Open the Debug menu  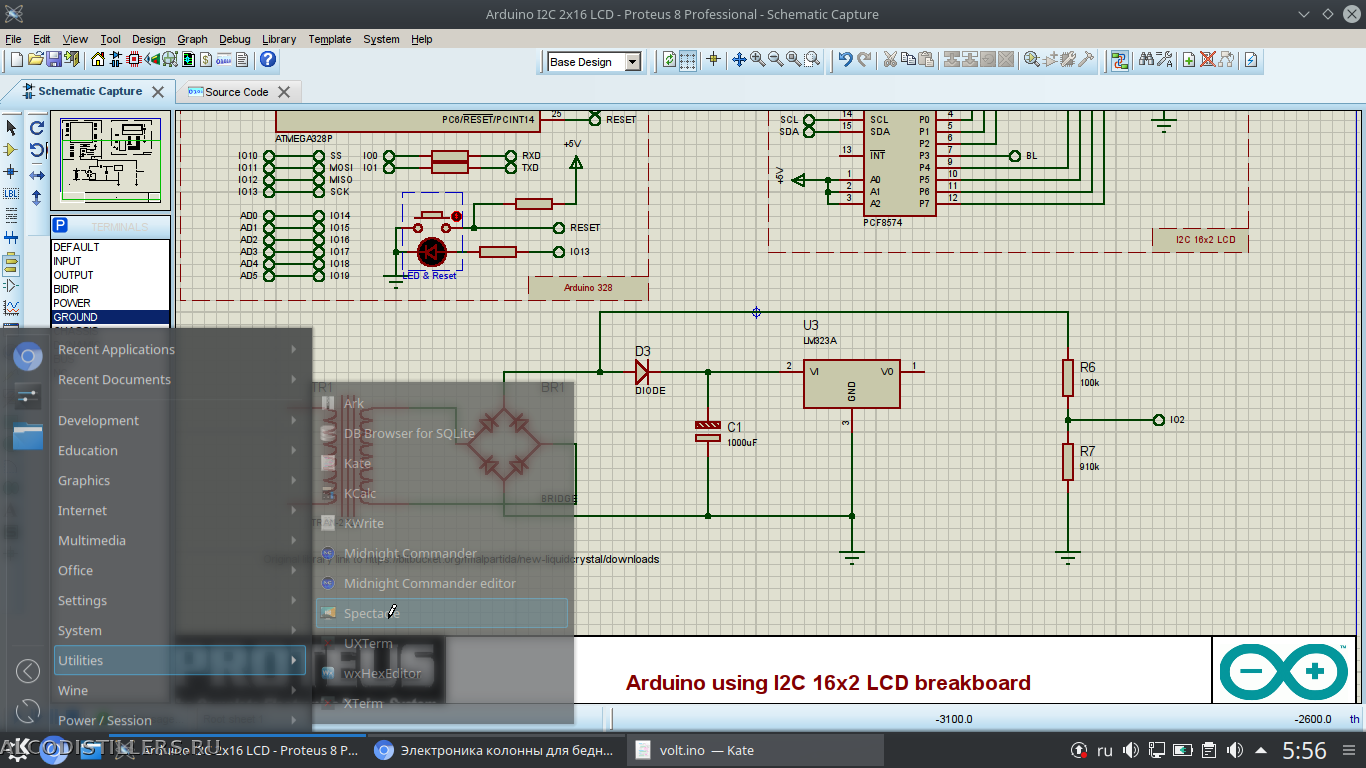click(235, 39)
